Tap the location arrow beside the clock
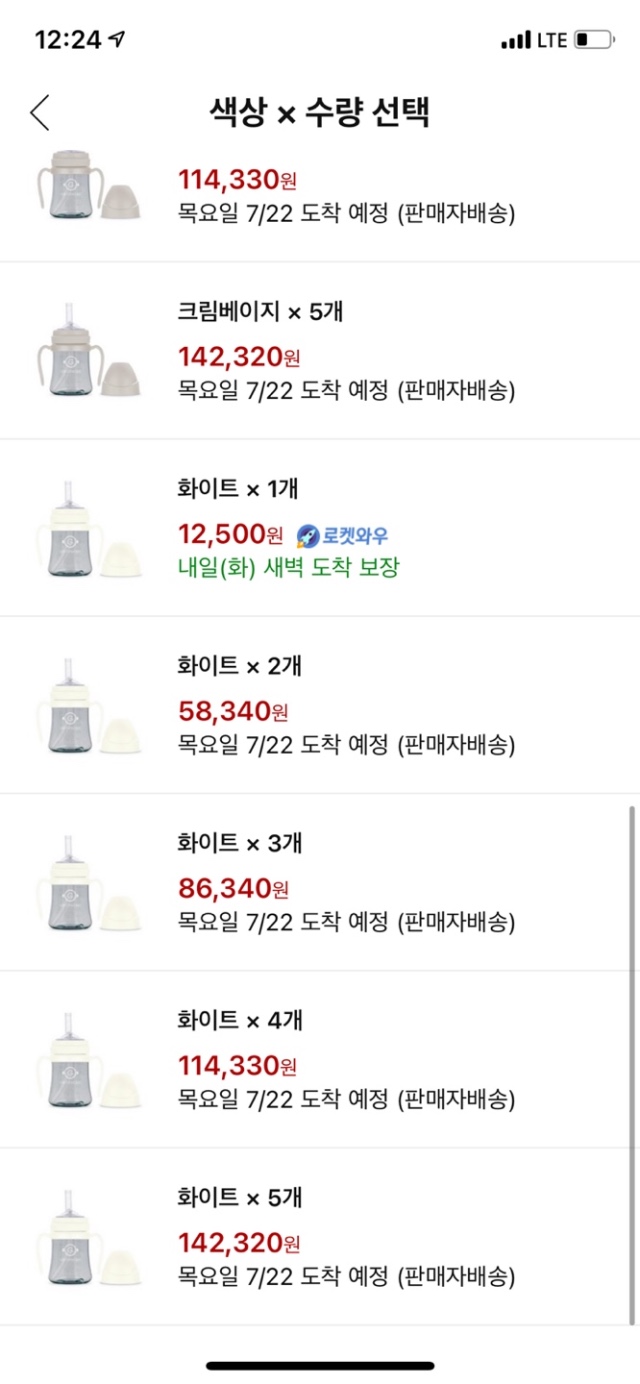The width and height of the screenshot is (640, 1384). pyautogui.click(x=118, y=39)
